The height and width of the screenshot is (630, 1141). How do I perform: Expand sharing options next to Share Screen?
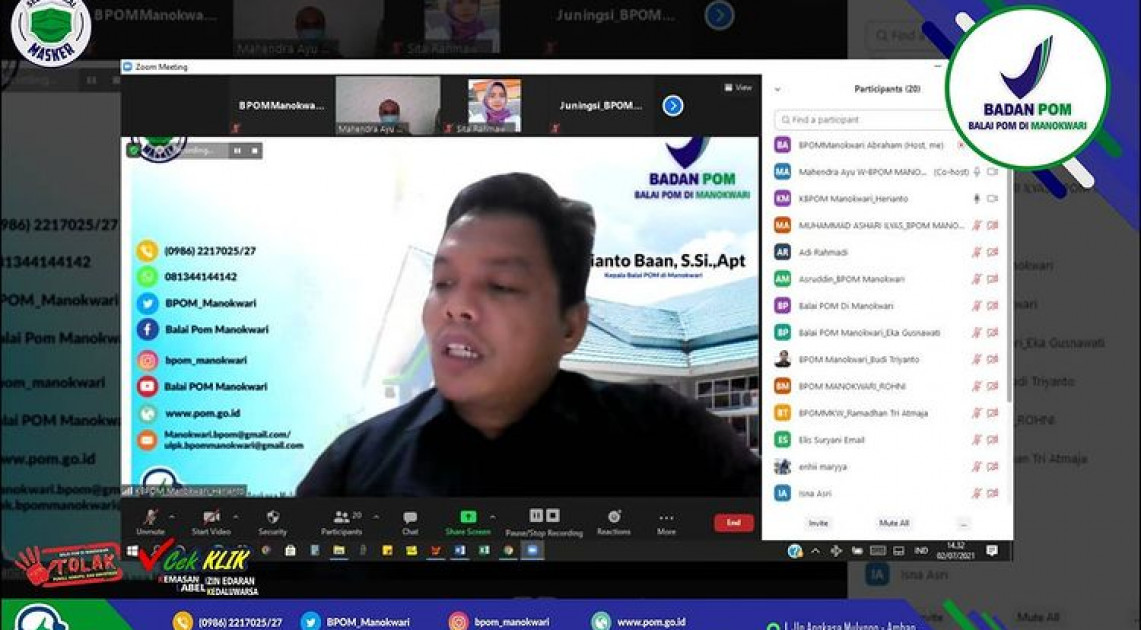(493, 517)
